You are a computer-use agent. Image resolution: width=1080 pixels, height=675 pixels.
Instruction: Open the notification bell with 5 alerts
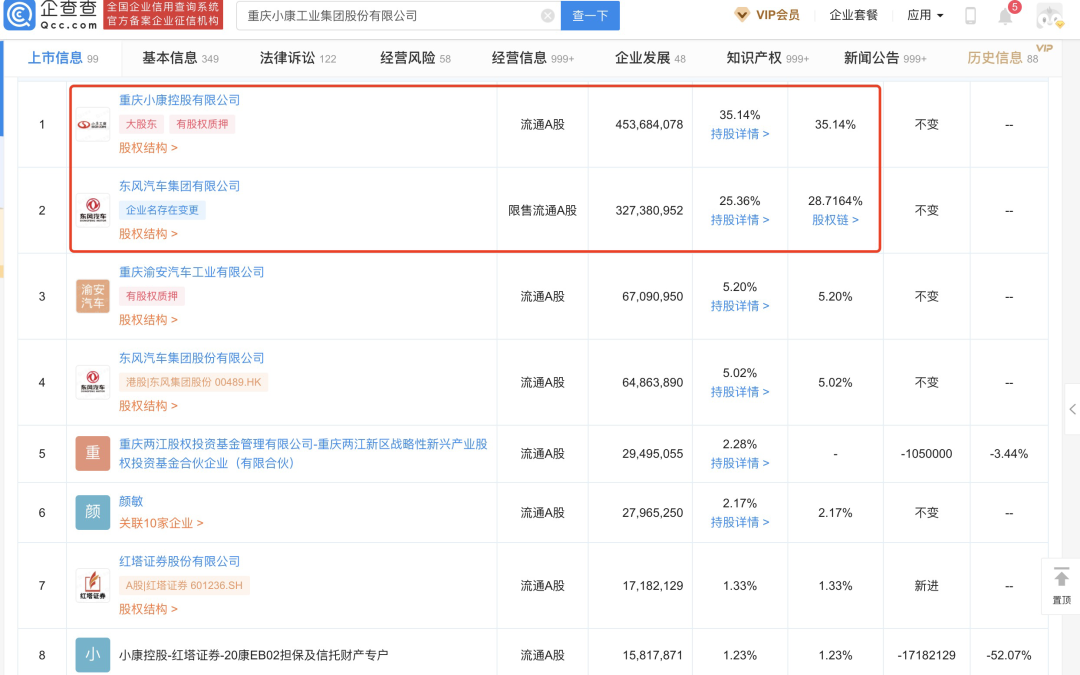pos(1006,15)
